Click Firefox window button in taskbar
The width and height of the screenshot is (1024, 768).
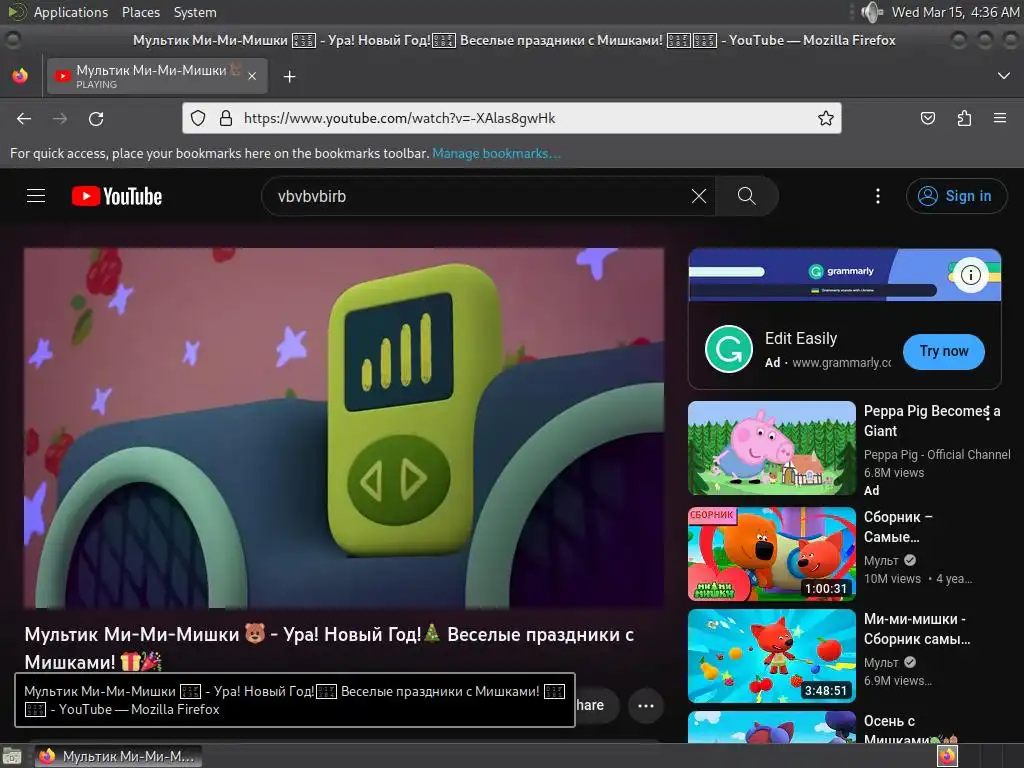118,756
